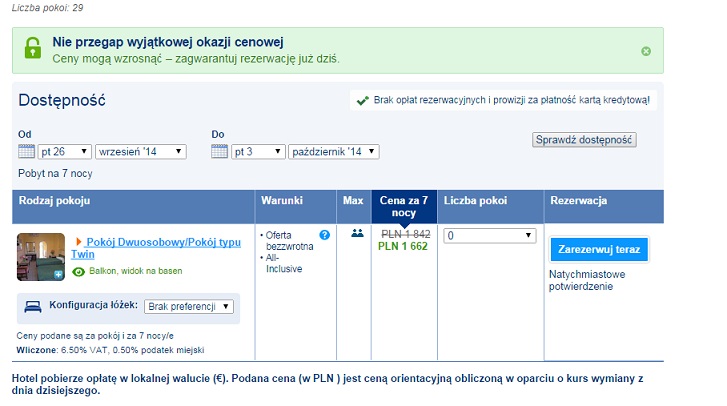Click the discounted price 'PLN 1 662'
The height and width of the screenshot is (406, 727).
[402, 247]
